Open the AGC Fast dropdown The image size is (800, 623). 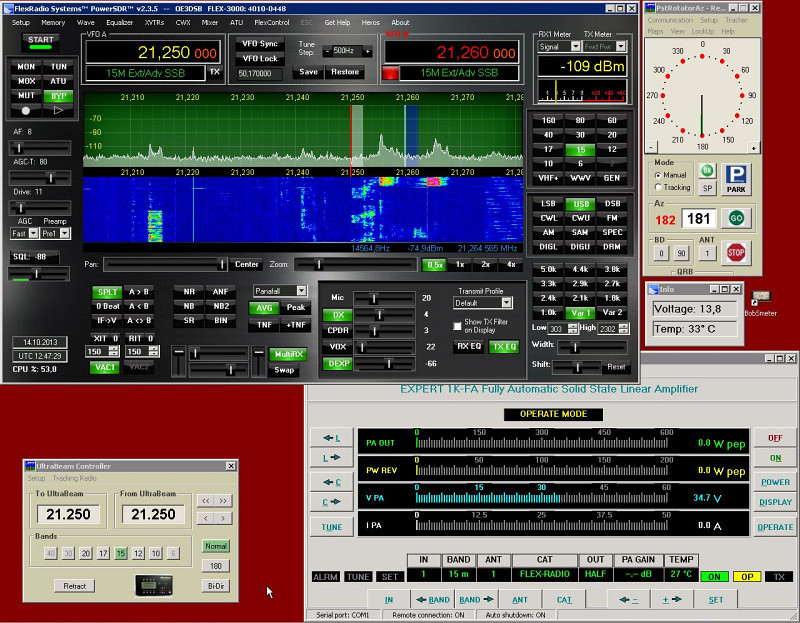point(24,233)
